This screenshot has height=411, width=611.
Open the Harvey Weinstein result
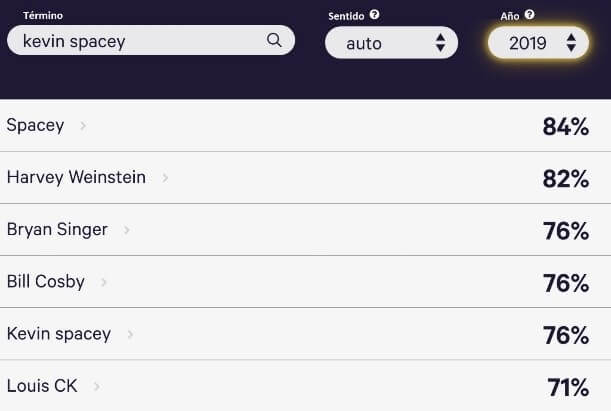[76, 178]
